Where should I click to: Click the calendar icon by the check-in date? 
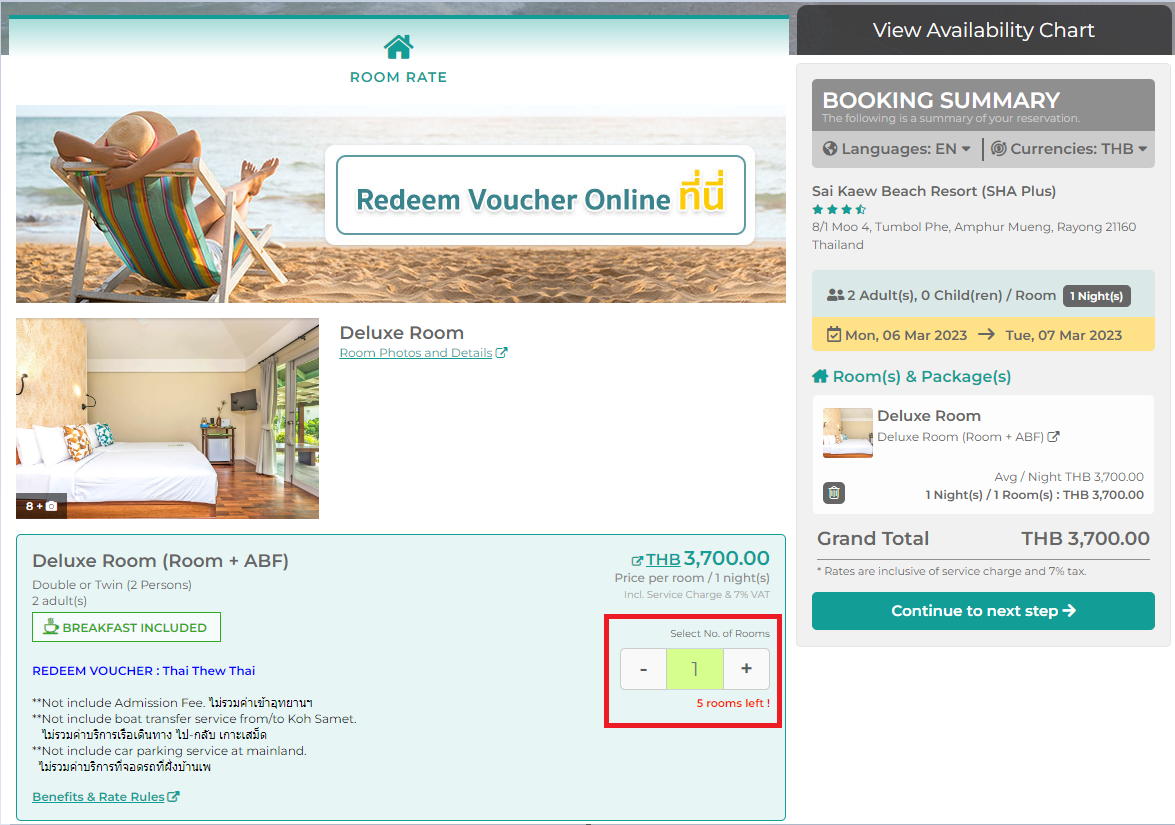834,334
